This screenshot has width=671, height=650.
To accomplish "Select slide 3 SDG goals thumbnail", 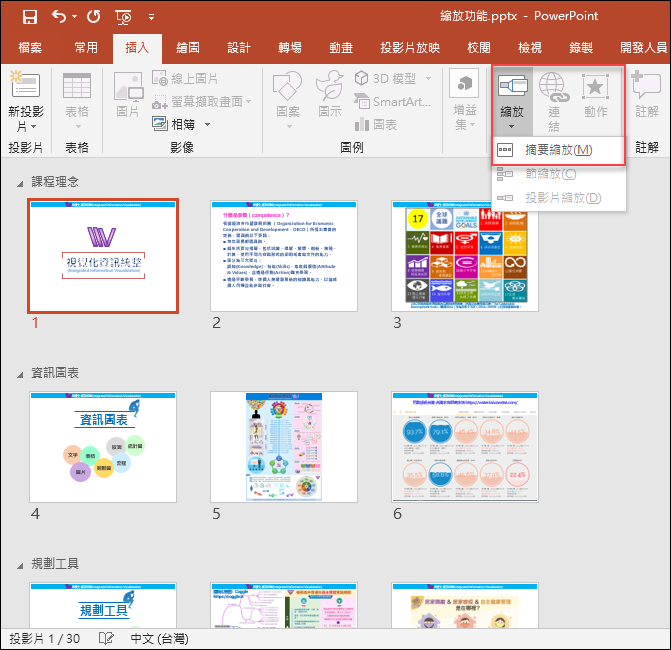I will pos(465,256).
